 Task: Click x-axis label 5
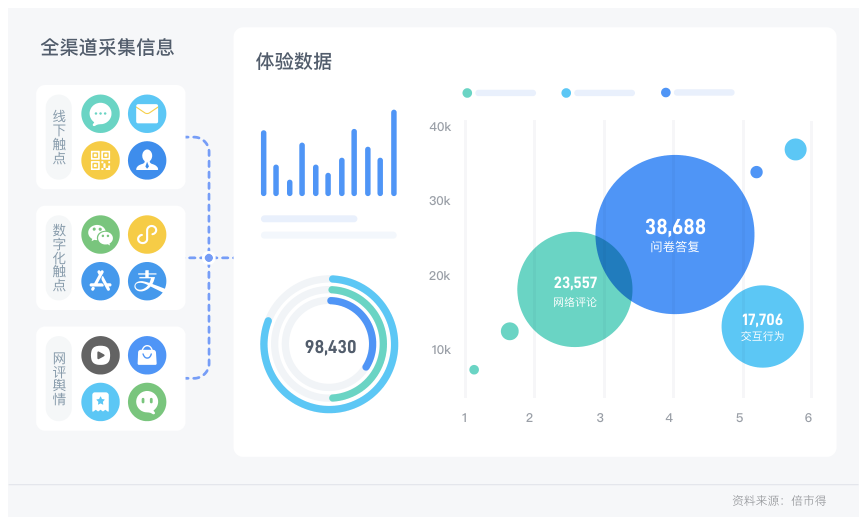[739, 418]
